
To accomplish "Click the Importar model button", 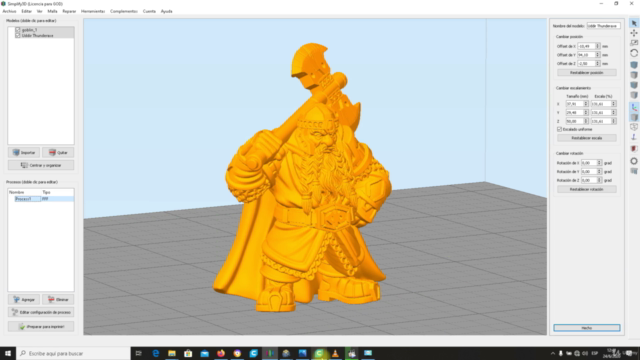I will pos(24,153).
